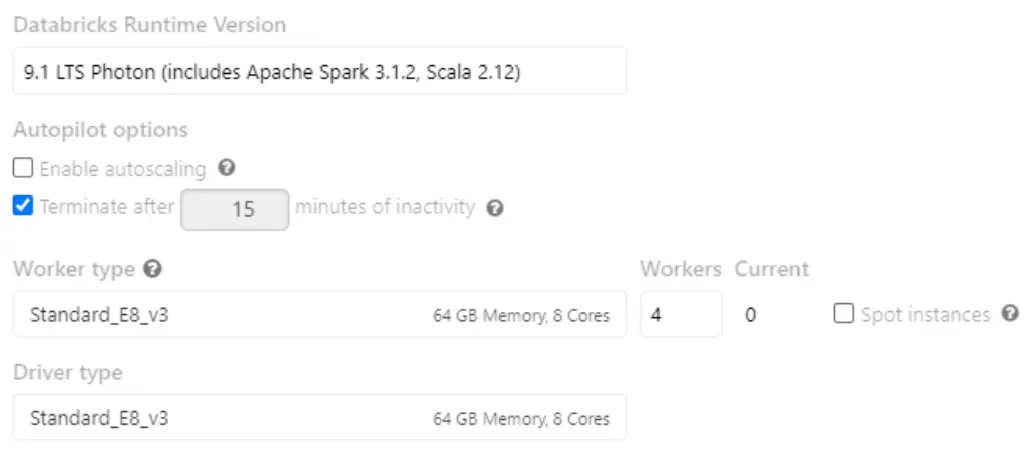Expand the Worker type selector

(320, 314)
